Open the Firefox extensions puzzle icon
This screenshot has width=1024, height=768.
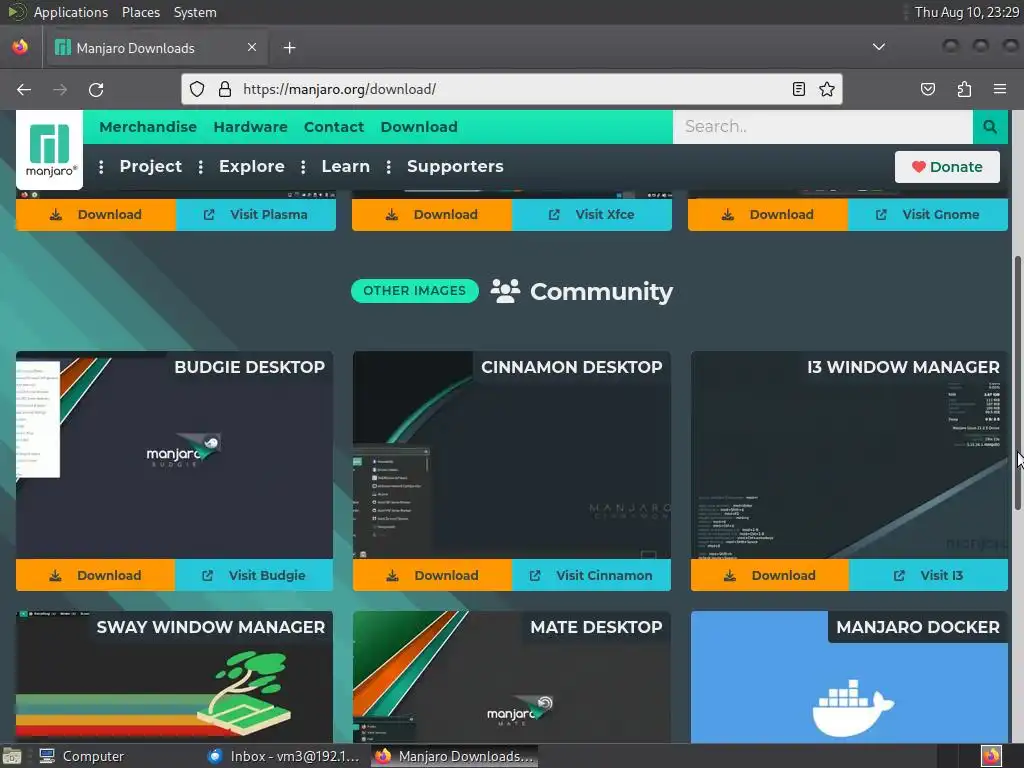964,89
